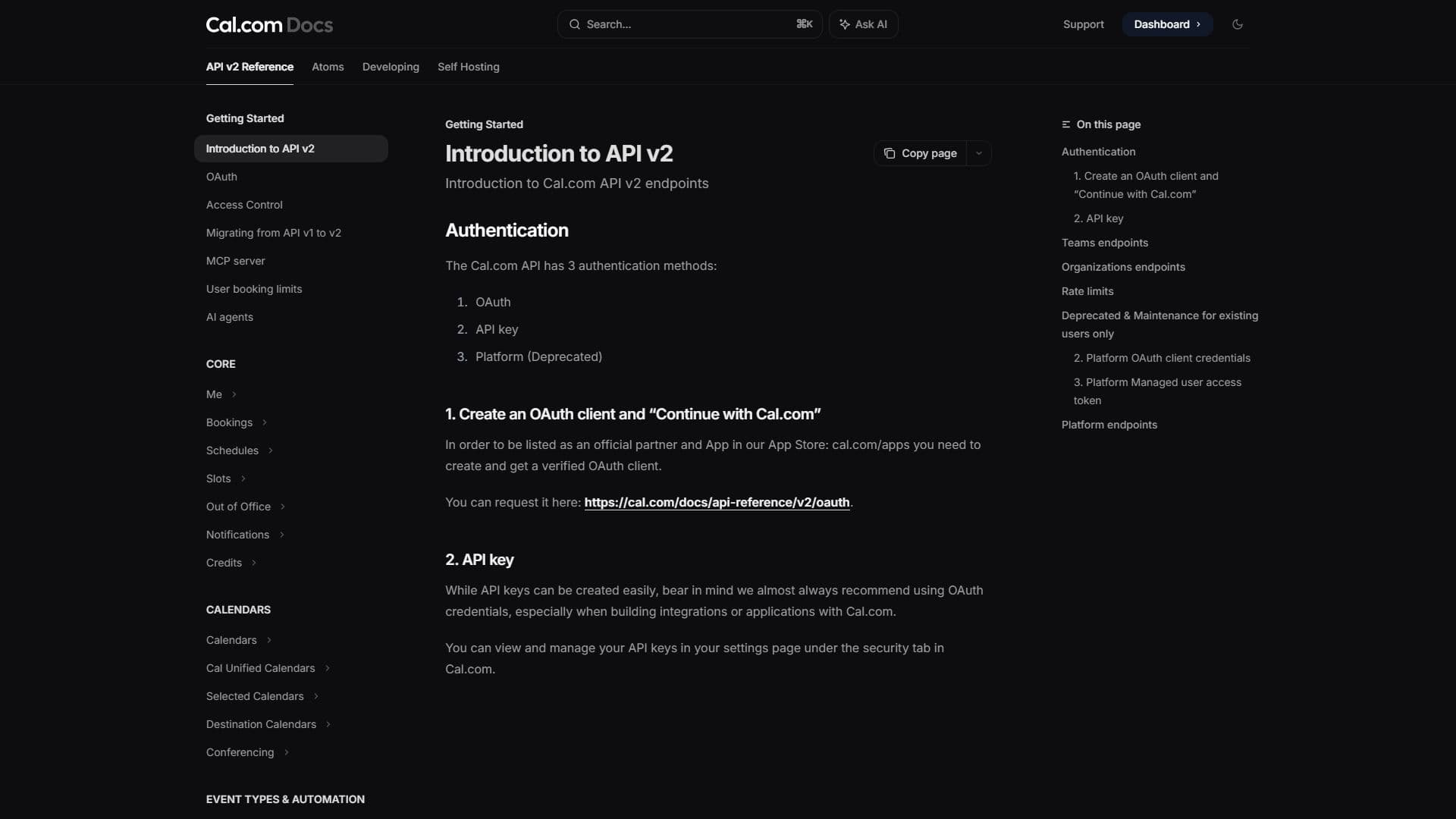
Task: Jump to Teams endpoints outline entry
Action: coord(1104,243)
